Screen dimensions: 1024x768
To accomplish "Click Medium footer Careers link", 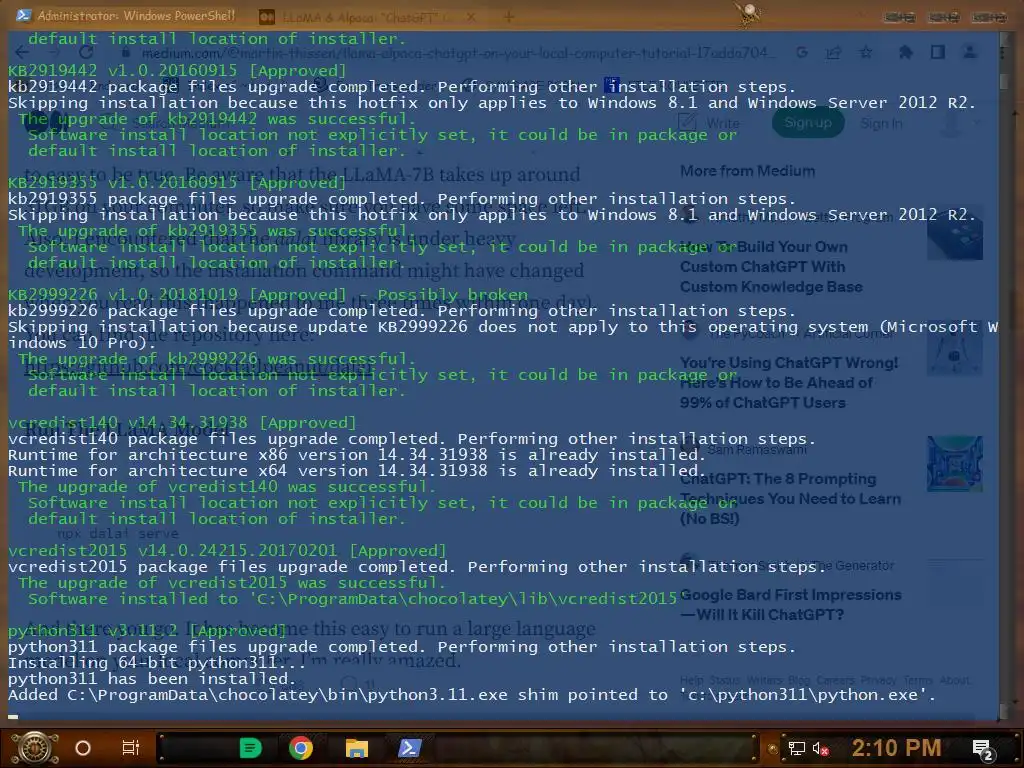I will 835,680.
